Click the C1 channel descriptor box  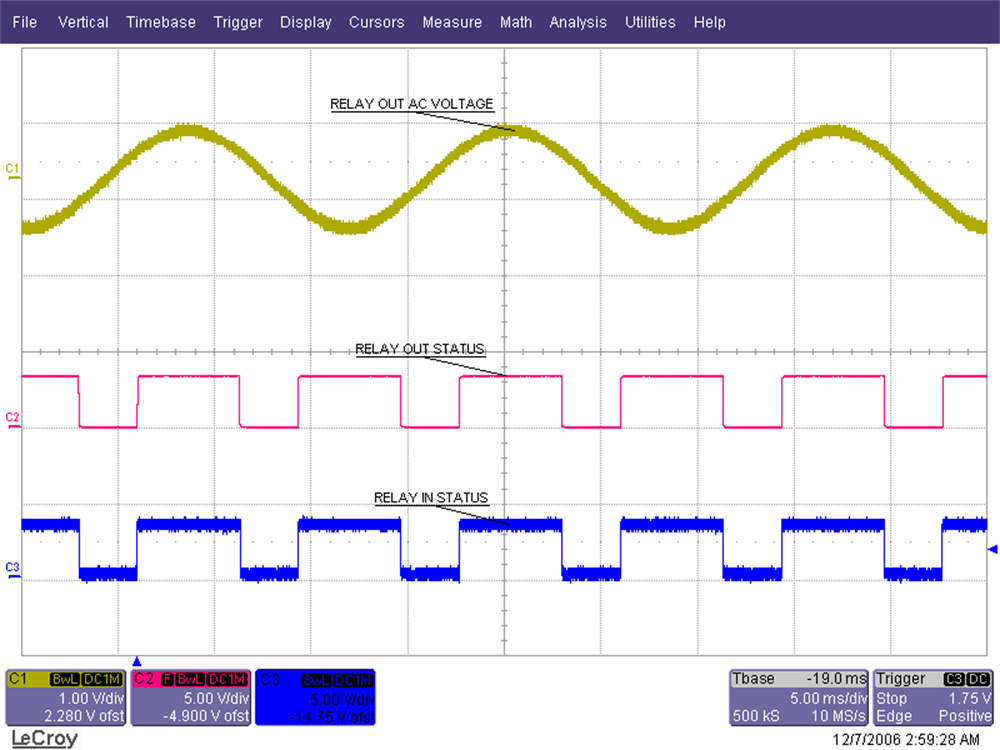[x=66, y=698]
